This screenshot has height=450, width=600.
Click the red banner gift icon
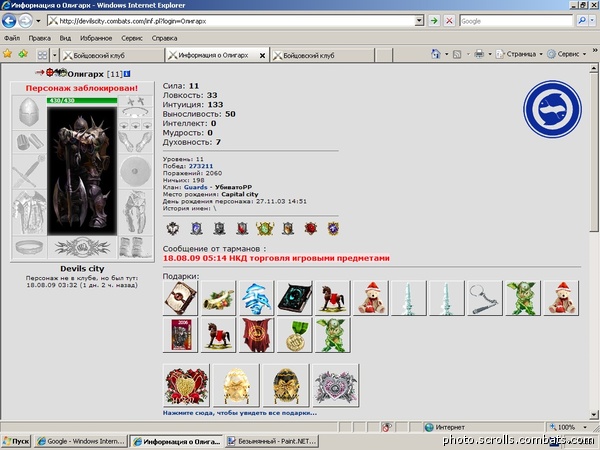pos(256,335)
